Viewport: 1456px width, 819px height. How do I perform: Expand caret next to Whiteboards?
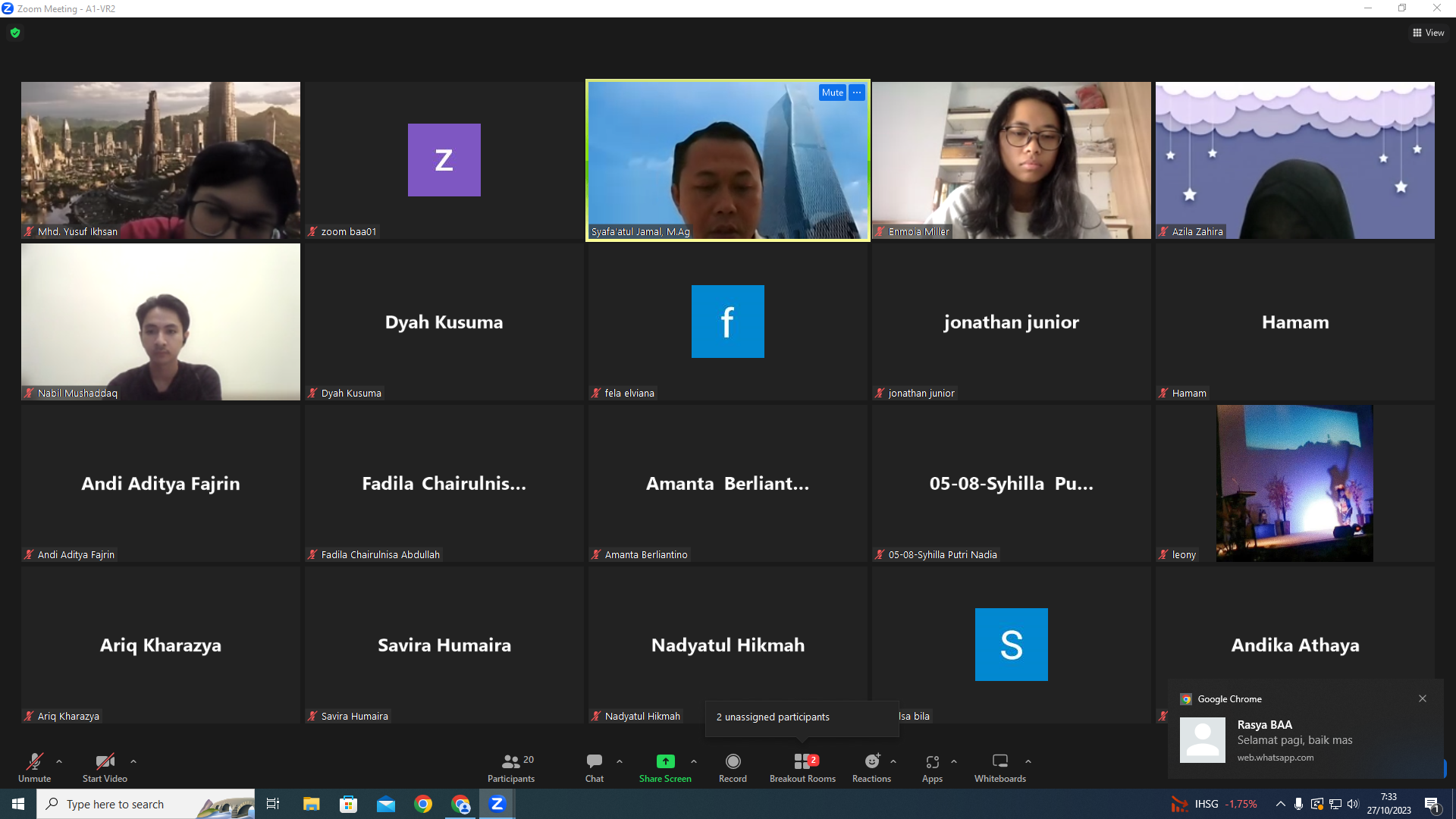click(1028, 761)
